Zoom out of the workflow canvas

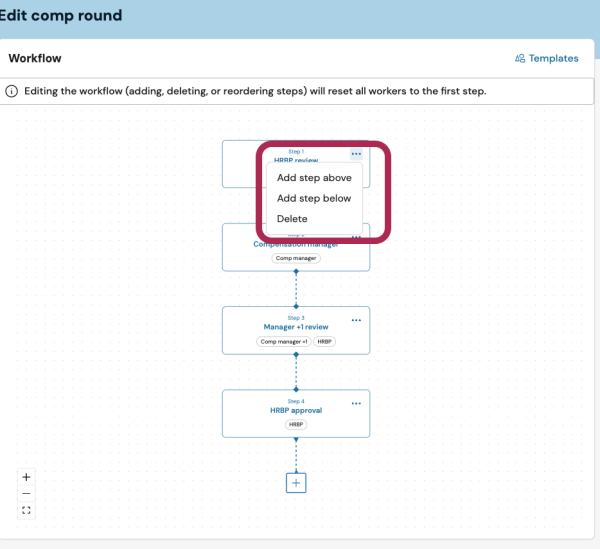[x=26, y=493]
